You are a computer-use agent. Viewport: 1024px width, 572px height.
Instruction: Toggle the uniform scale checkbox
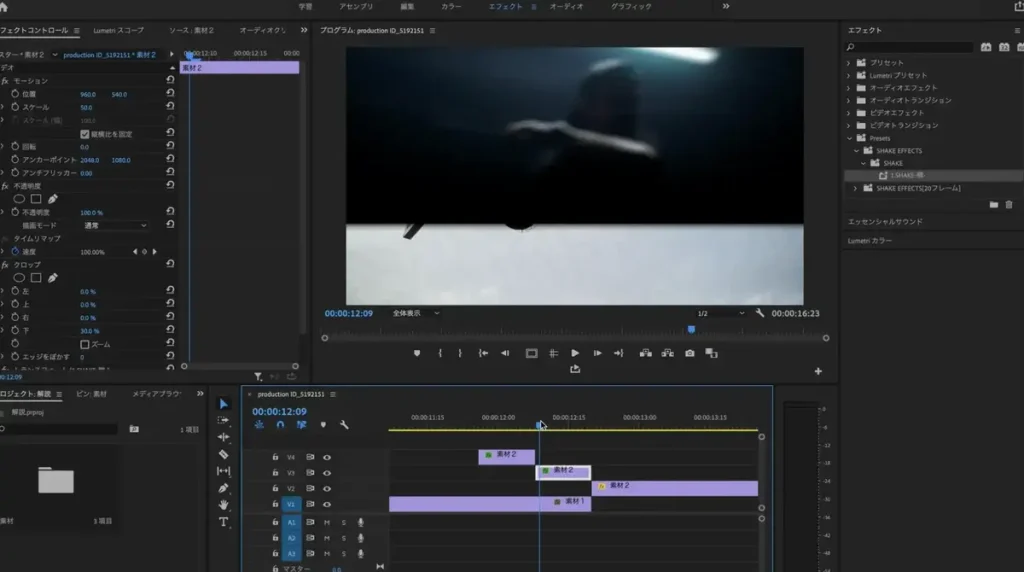click(x=85, y=134)
